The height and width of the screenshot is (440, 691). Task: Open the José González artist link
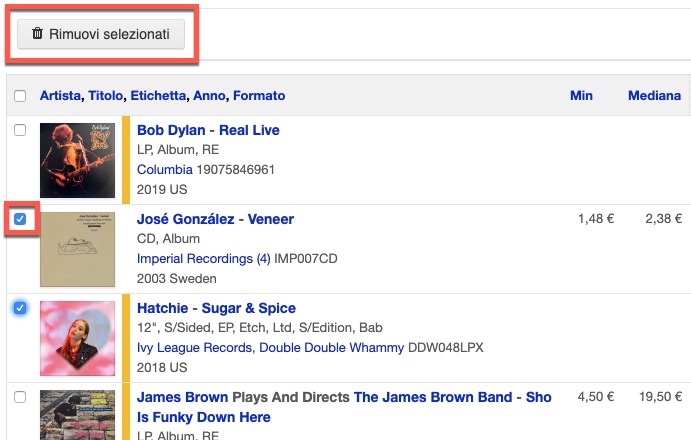[185, 219]
